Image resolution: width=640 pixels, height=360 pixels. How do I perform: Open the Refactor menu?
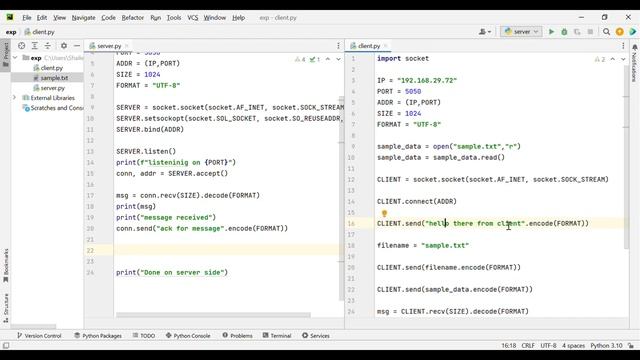tap(133, 18)
